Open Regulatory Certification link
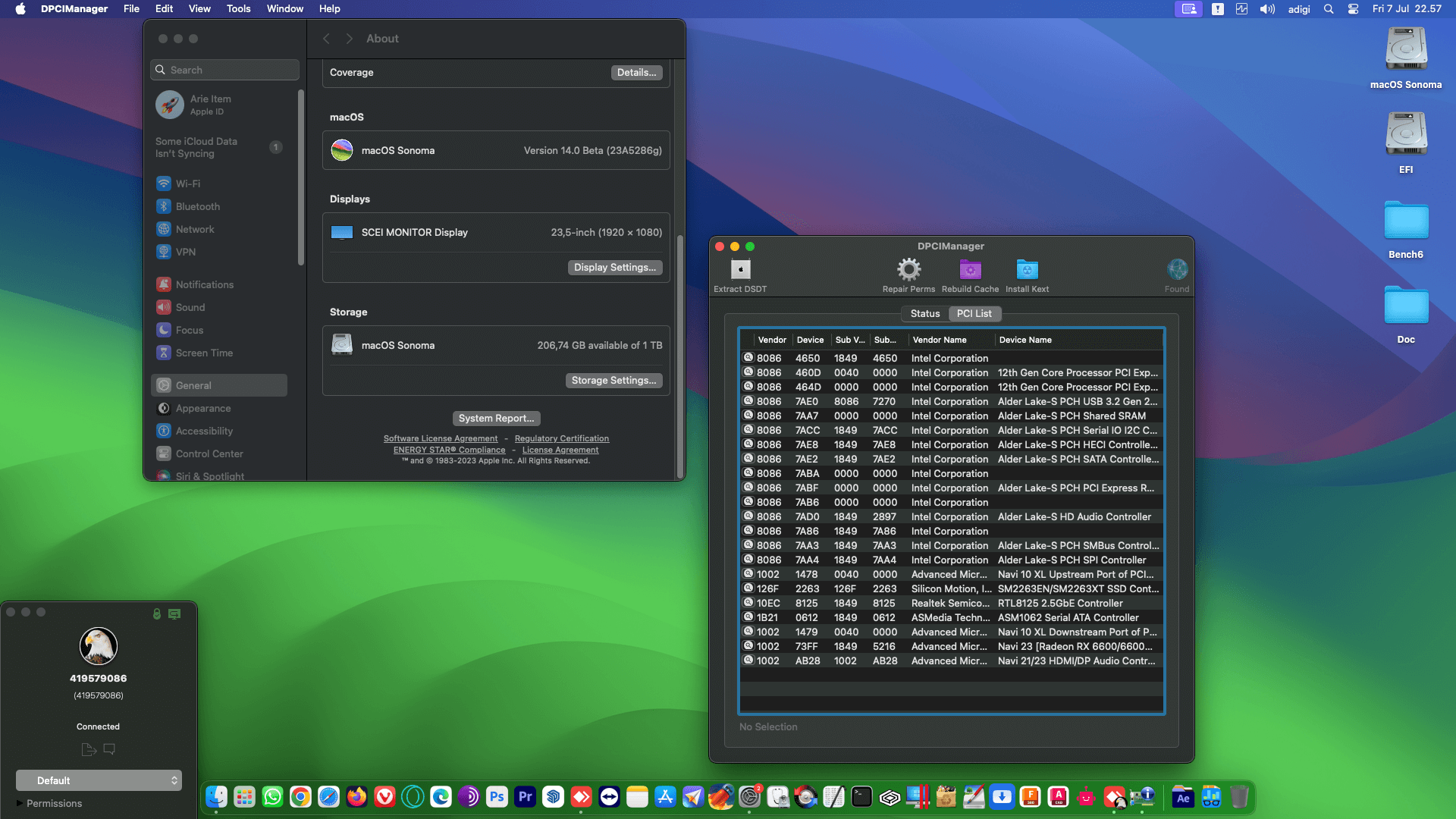 click(x=562, y=438)
